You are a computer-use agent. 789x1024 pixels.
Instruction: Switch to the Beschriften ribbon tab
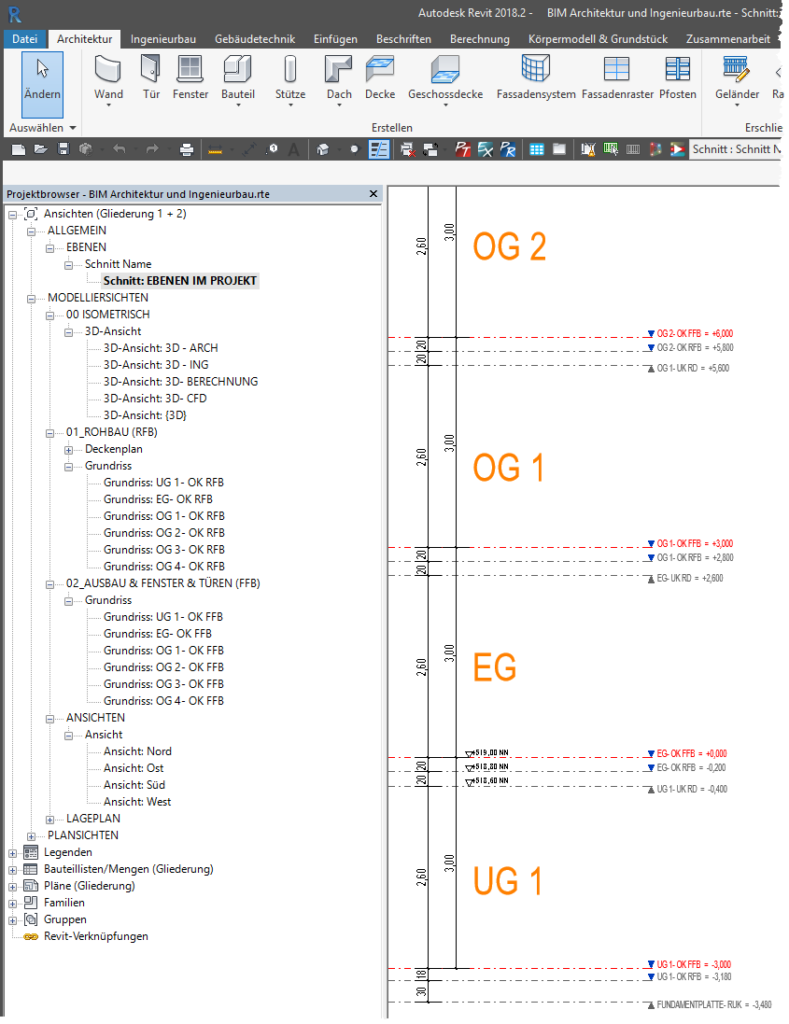(403, 39)
